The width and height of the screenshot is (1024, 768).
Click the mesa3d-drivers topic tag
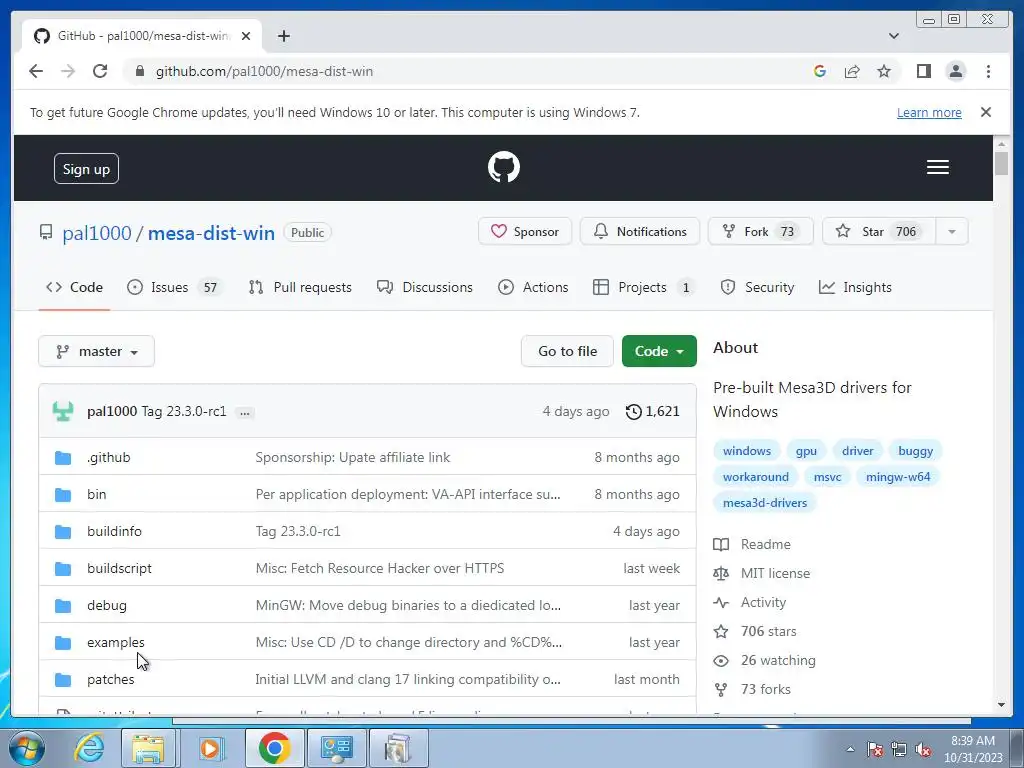coord(765,504)
